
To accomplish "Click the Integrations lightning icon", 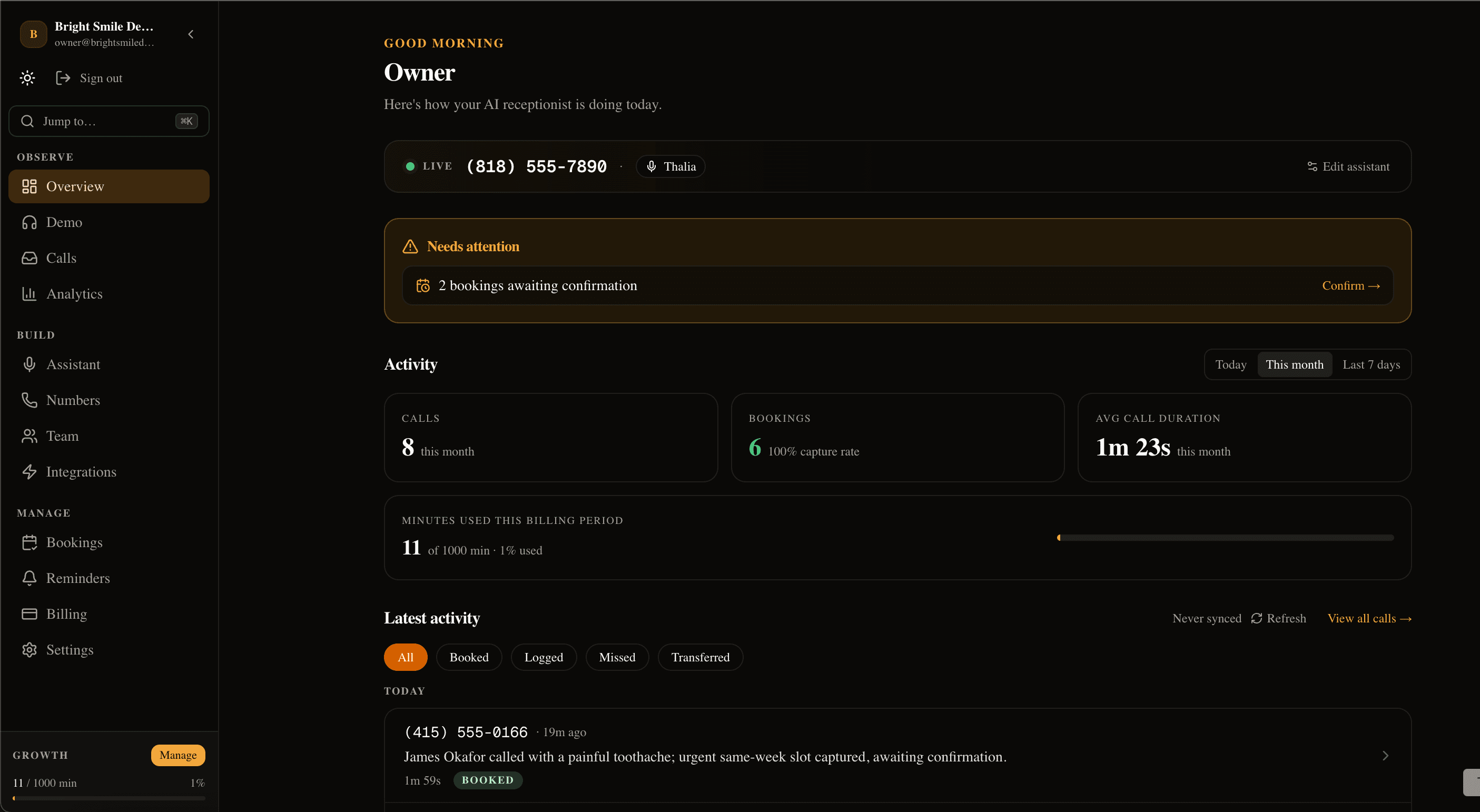I will pyautogui.click(x=29, y=471).
